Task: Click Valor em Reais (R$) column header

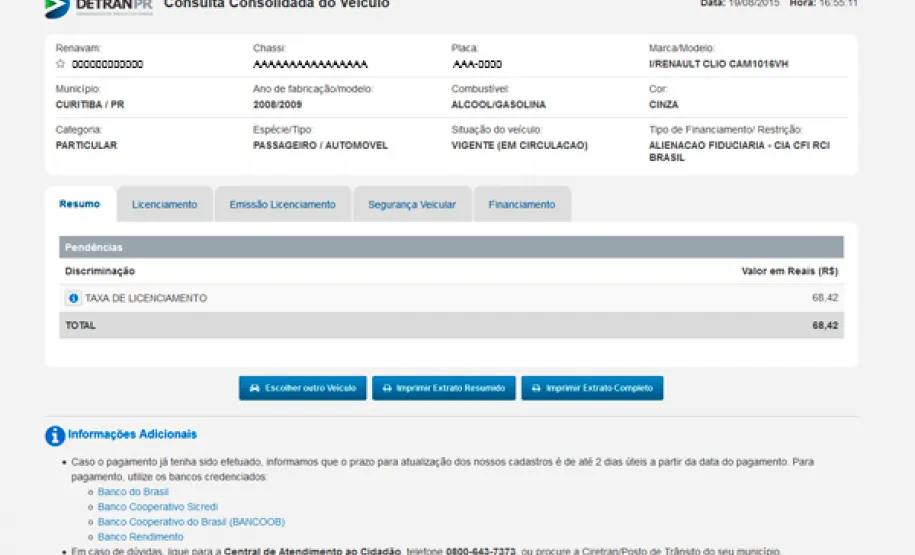Action: click(790, 271)
